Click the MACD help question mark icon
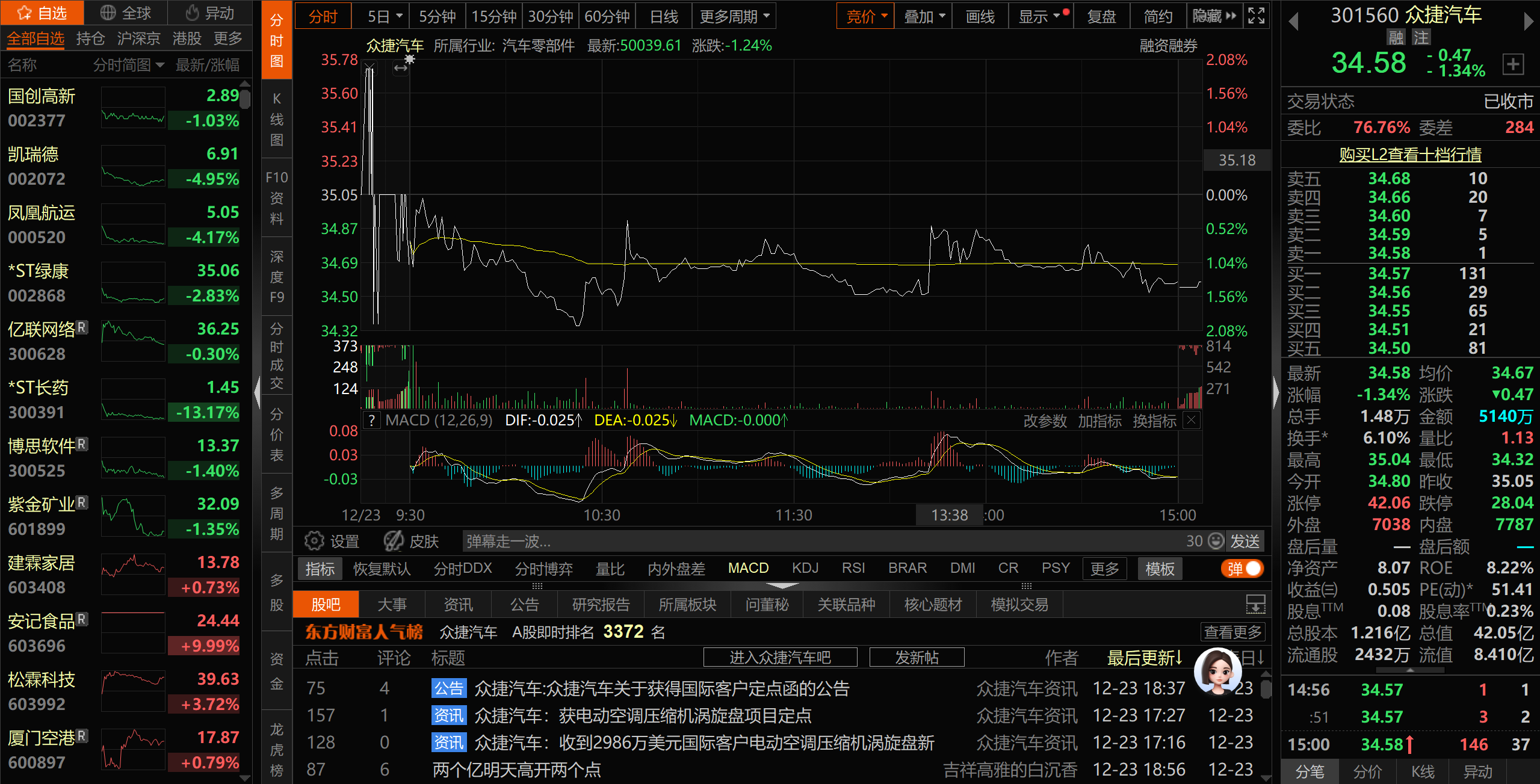Image resolution: width=1540 pixels, height=784 pixels. point(372,420)
